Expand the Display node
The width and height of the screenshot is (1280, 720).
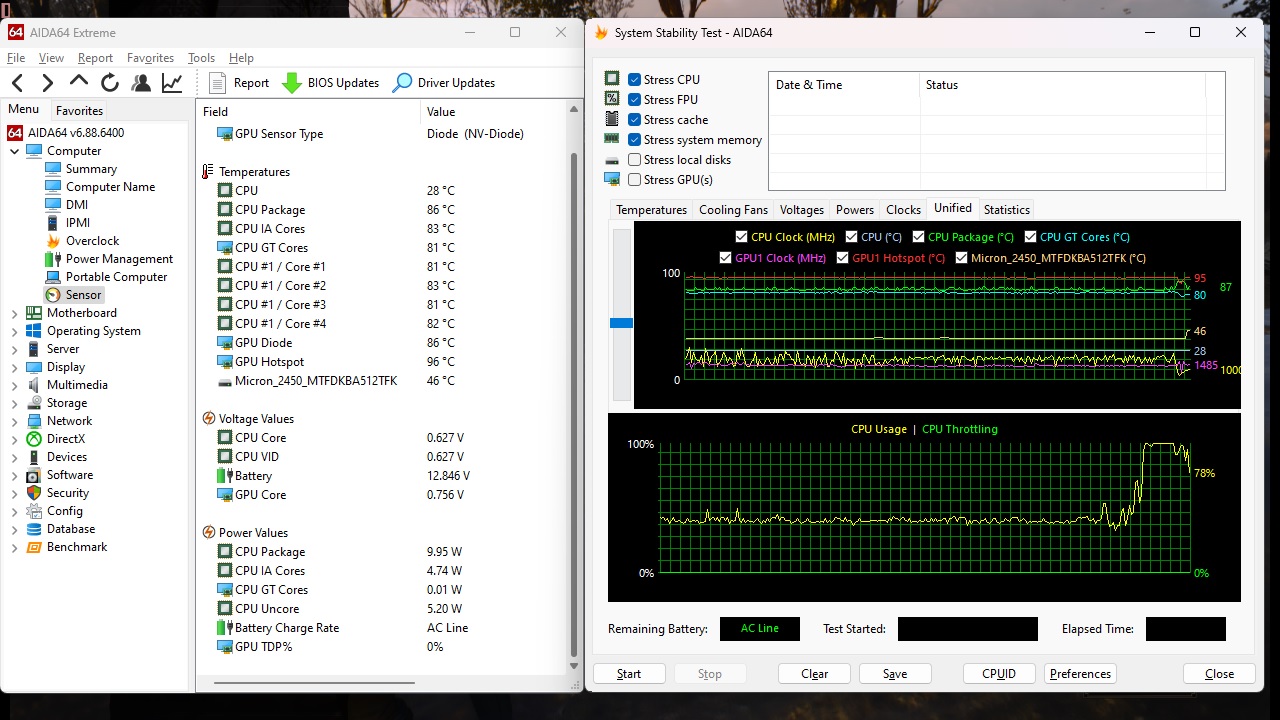pyautogui.click(x=14, y=367)
